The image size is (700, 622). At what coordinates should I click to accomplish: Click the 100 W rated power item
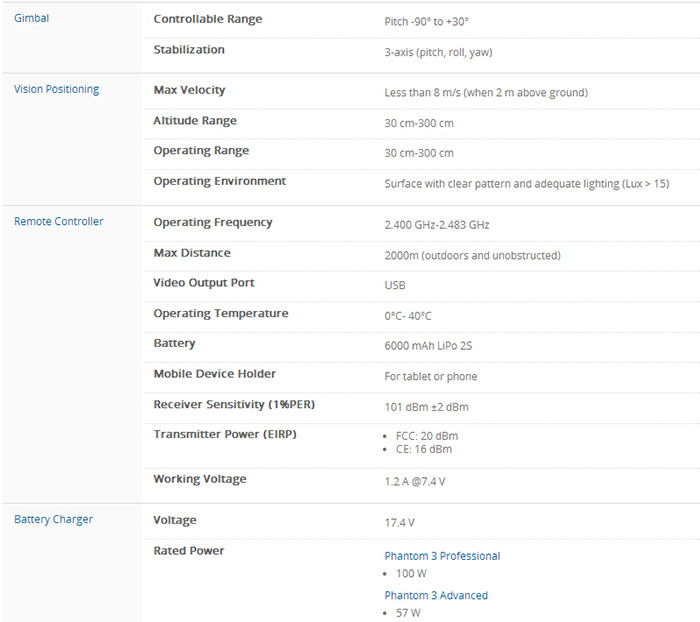click(409, 574)
